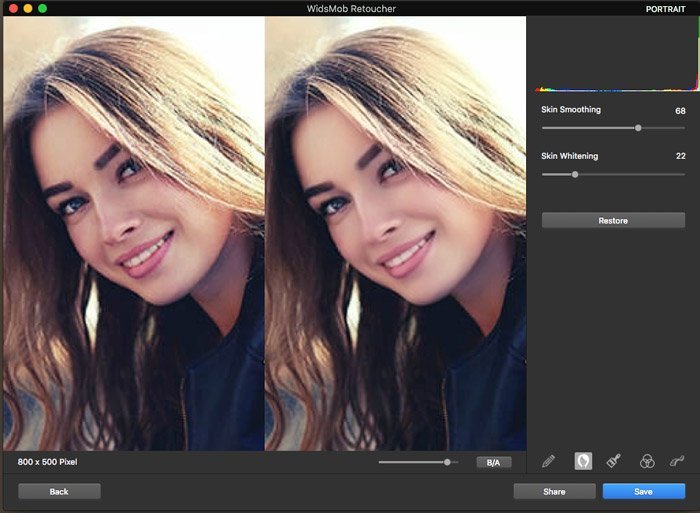Screen dimensions: 700x513
Task: Select the pencil adjustment tool icon
Action: [548, 461]
